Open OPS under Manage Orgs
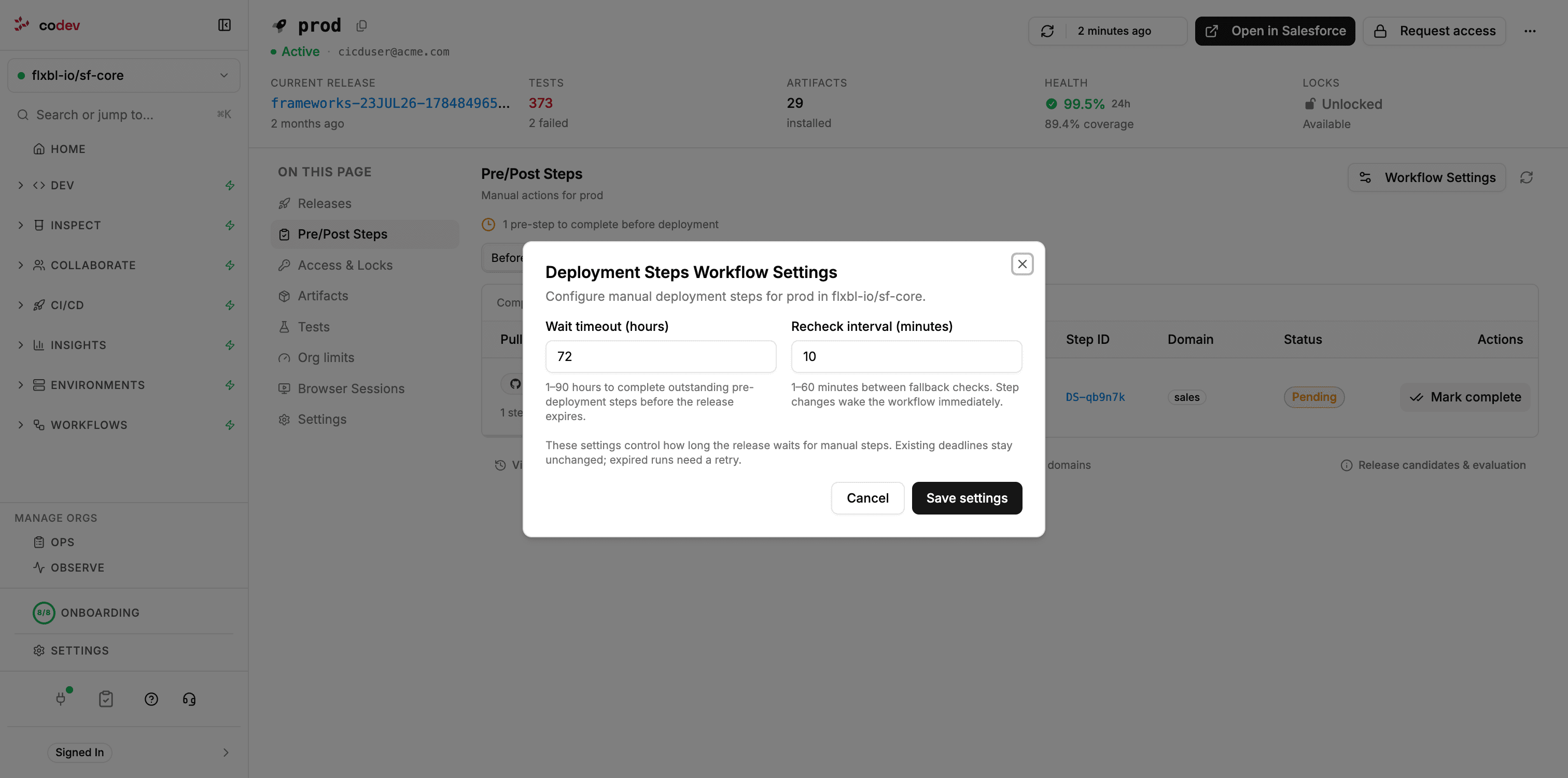This screenshot has height=778, width=1568. (x=62, y=542)
